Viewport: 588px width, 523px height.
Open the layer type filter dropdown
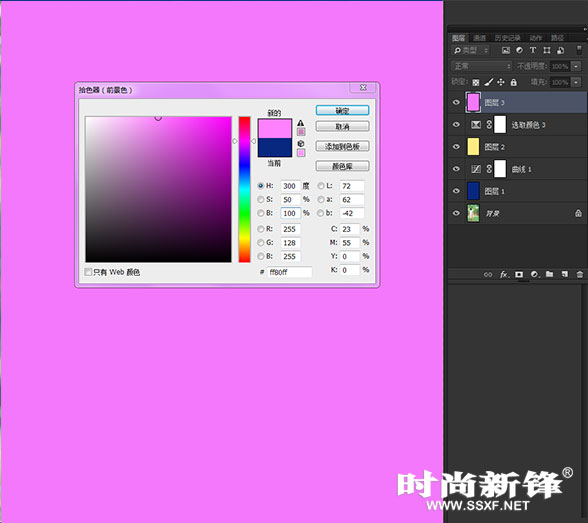[471, 50]
